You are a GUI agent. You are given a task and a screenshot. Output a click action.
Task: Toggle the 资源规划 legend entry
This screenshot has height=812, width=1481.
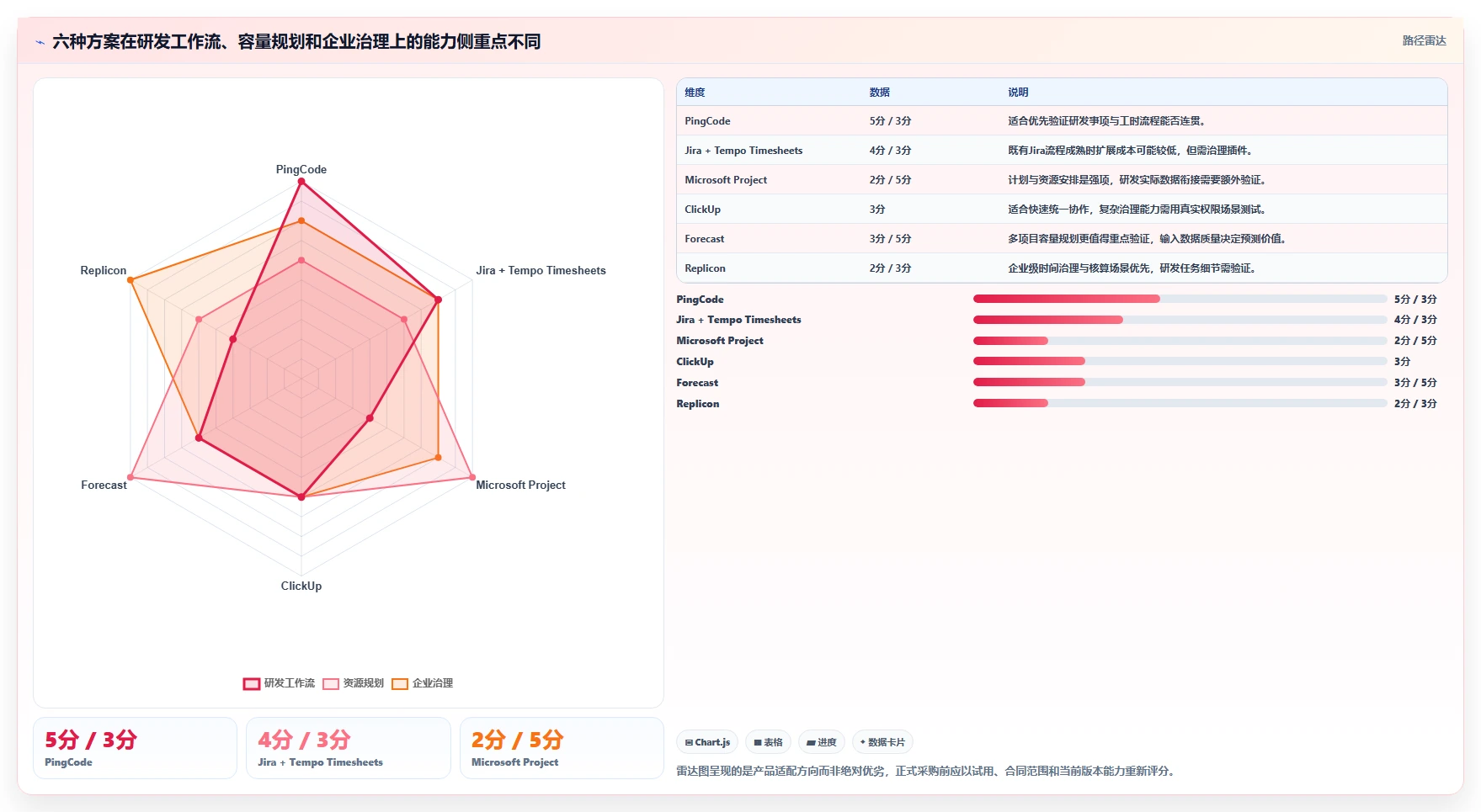(353, 683)
